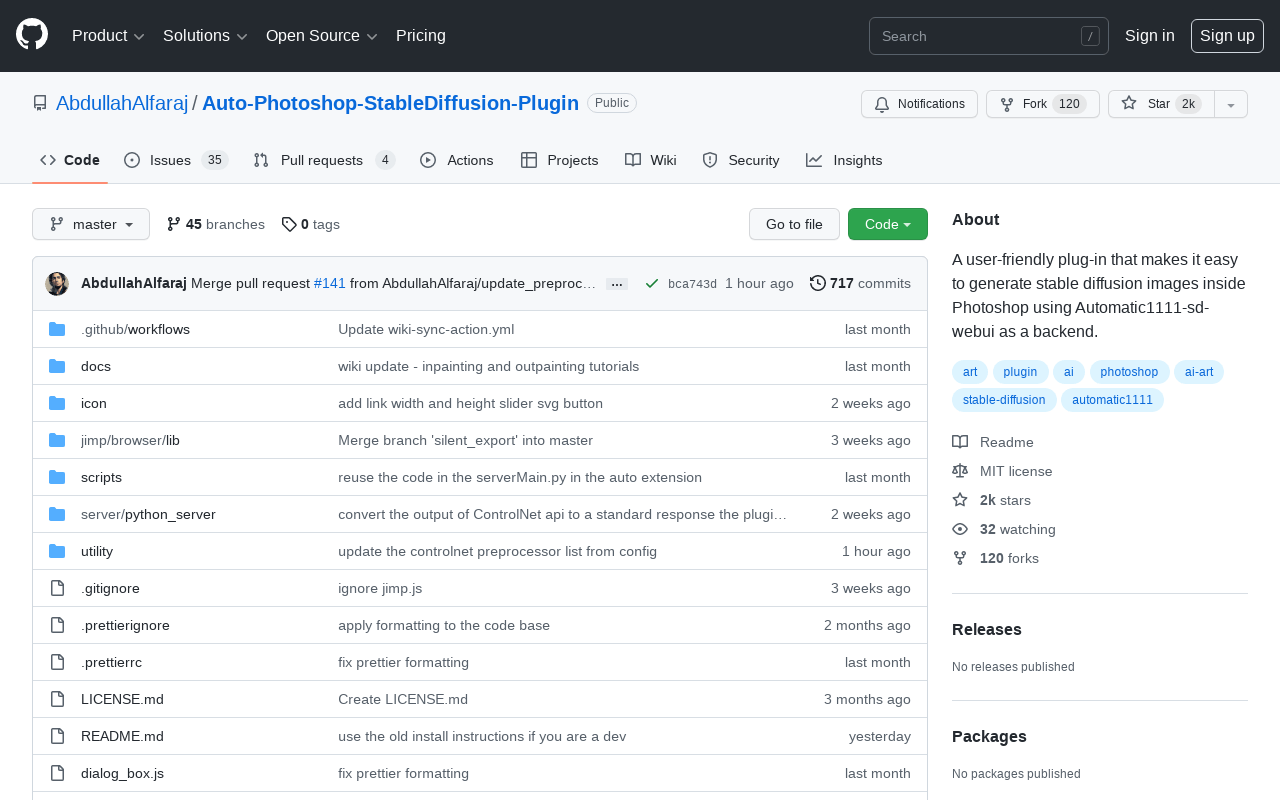Screen dimensions: 1280x800
Task: Click the Notifications button
Action: pos(919,104)
